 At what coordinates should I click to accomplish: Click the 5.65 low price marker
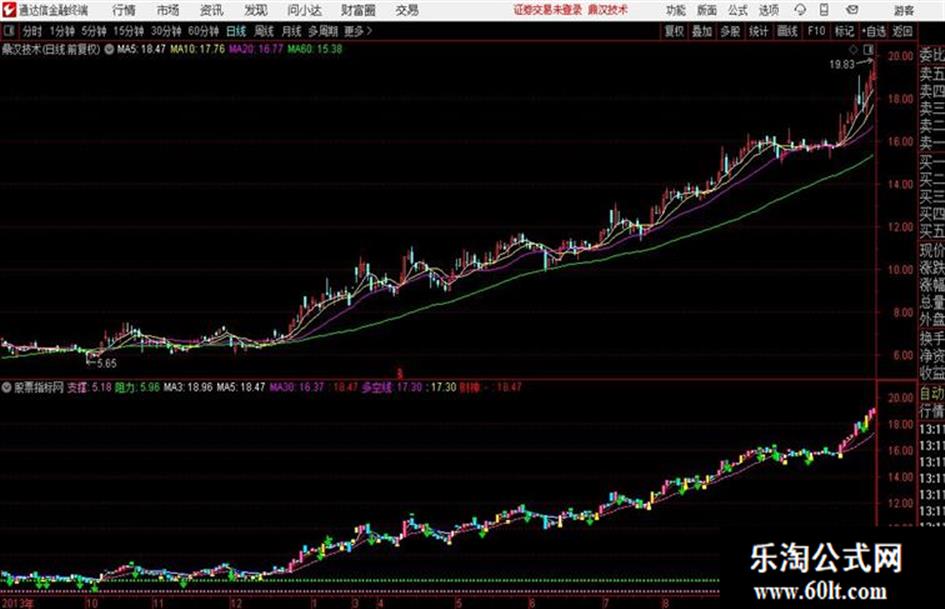point(107,363)
